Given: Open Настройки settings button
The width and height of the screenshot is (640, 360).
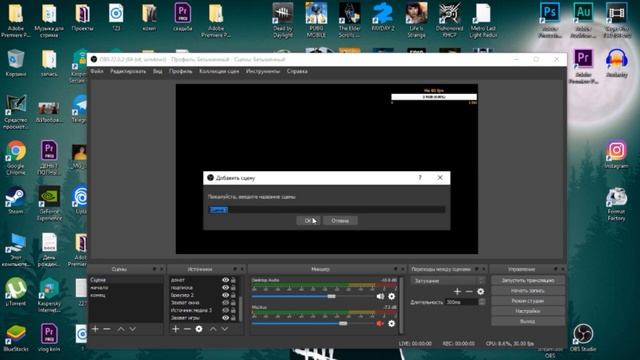Looking at the screenshot, I should coord(528,311).
